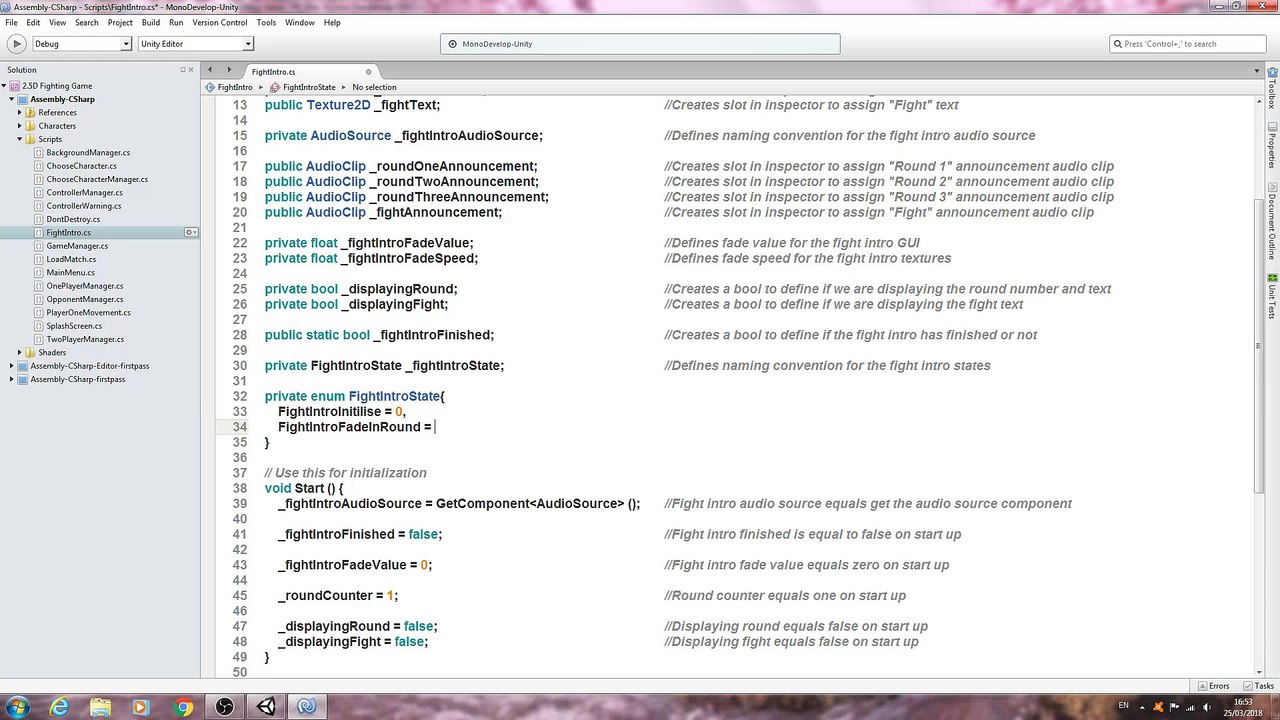1280x720 pixels.
Task: Open the File menu
Action: pos(11,22)
